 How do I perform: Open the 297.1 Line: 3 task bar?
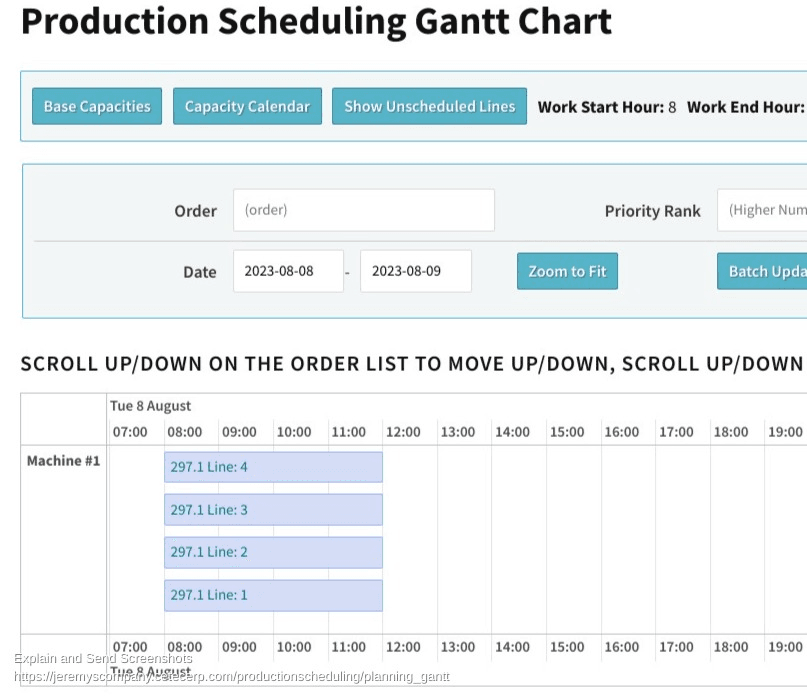point(273,510)
